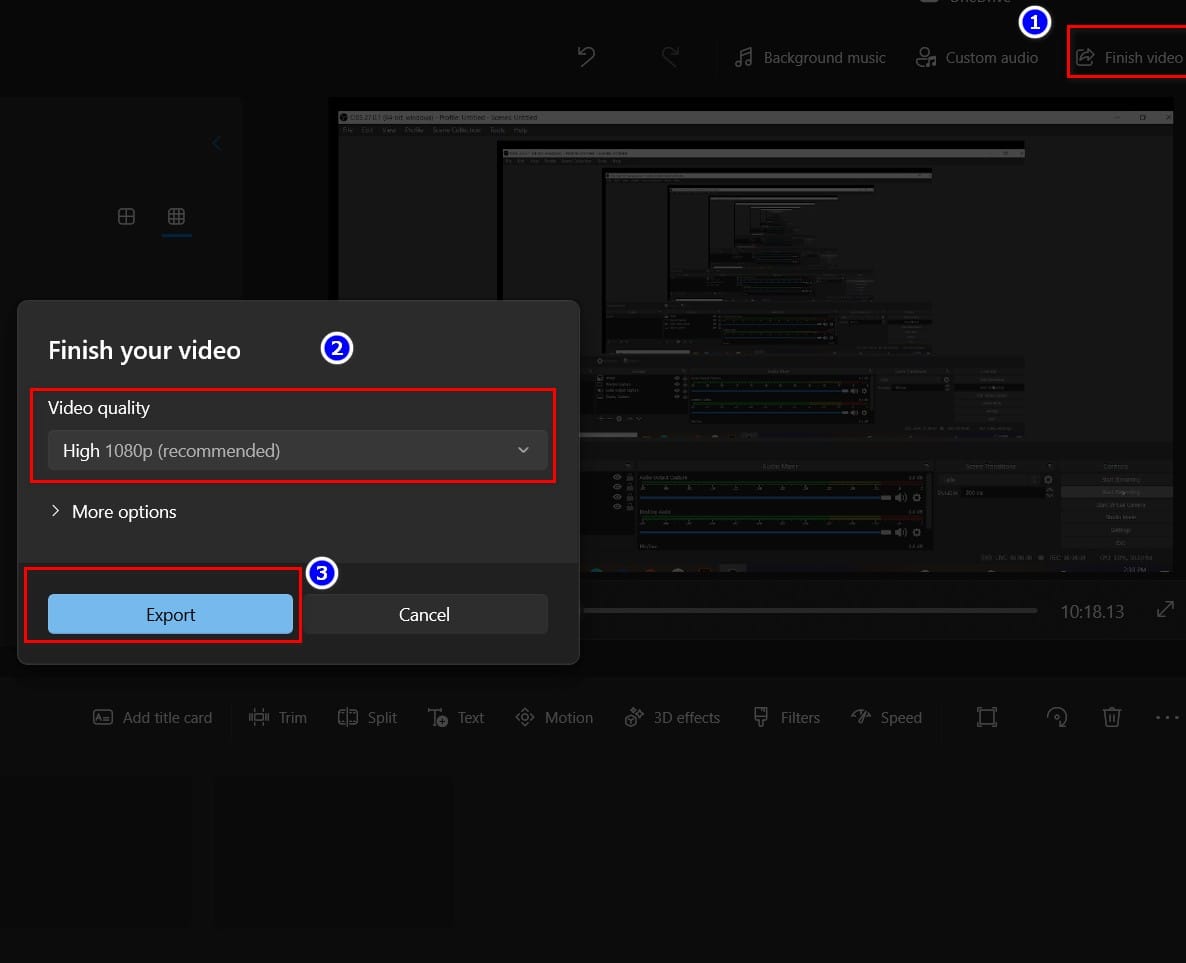Viewport: 1186px width, 963px height.
Task: Delete clip with trash icon
Action: (1111, 717)
